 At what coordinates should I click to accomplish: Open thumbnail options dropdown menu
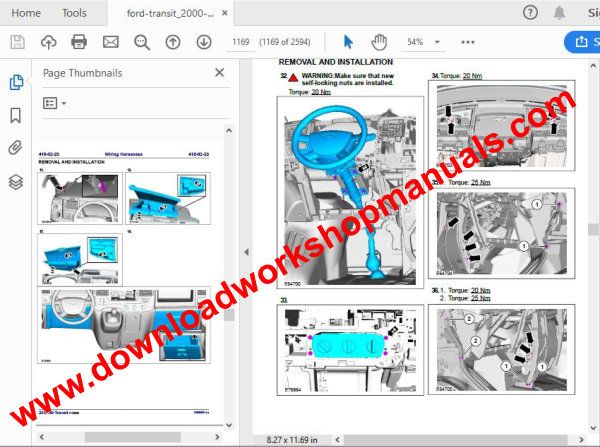click(54, 103)
